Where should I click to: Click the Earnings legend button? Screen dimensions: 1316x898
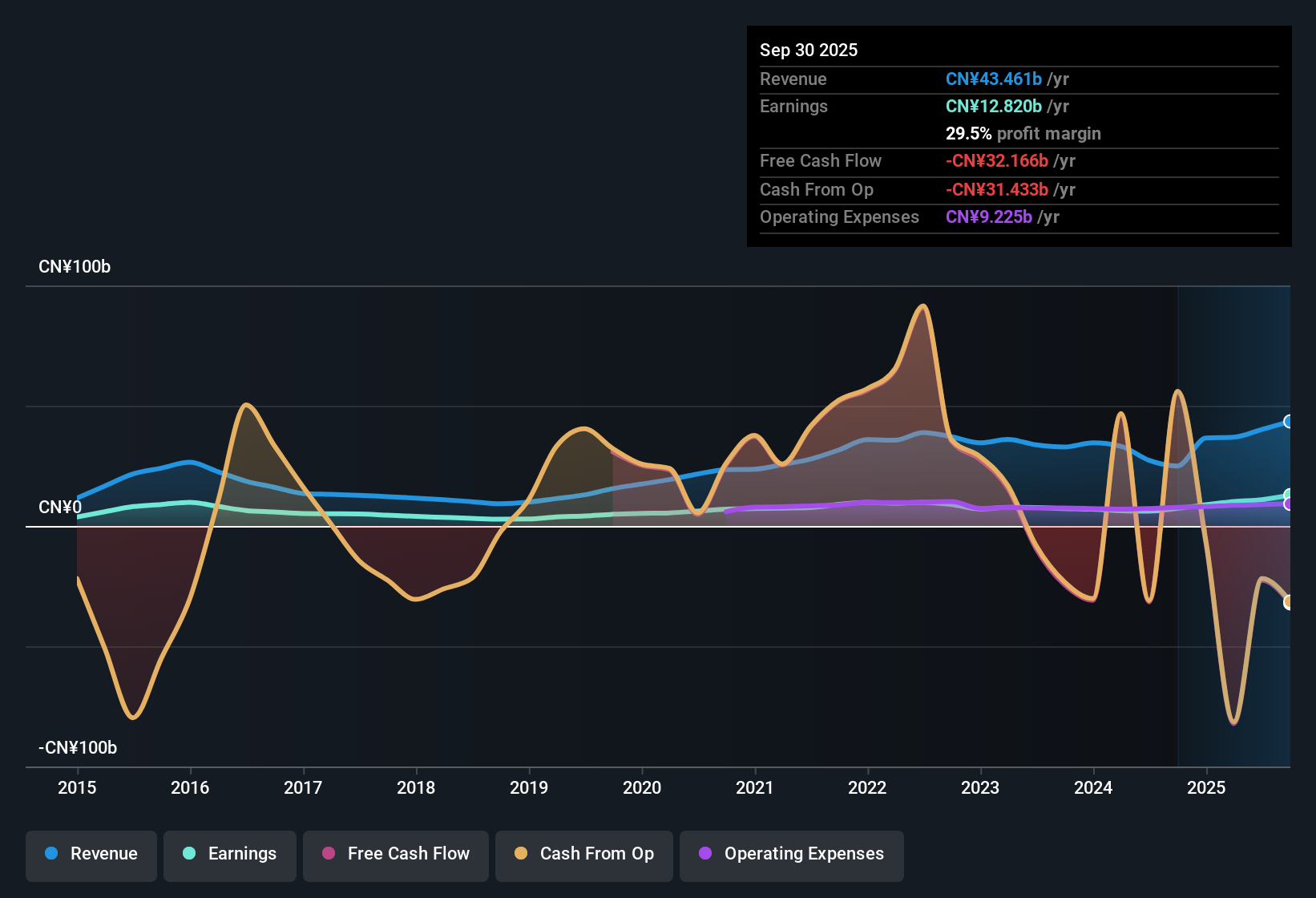tap(229, 854)
